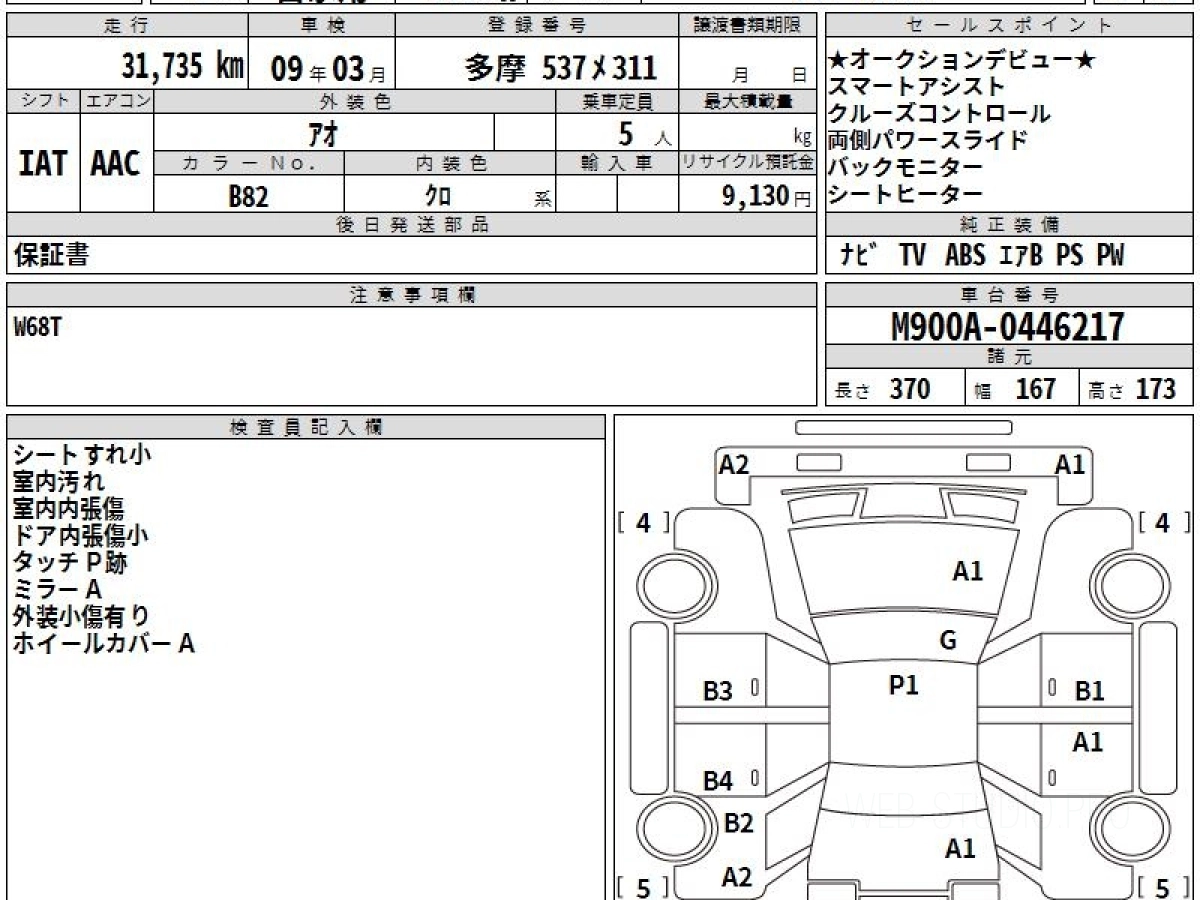Select the 車台番号 header
Image resolution: width=1200 pixels, height=900 pixels.
point(1010,295)
